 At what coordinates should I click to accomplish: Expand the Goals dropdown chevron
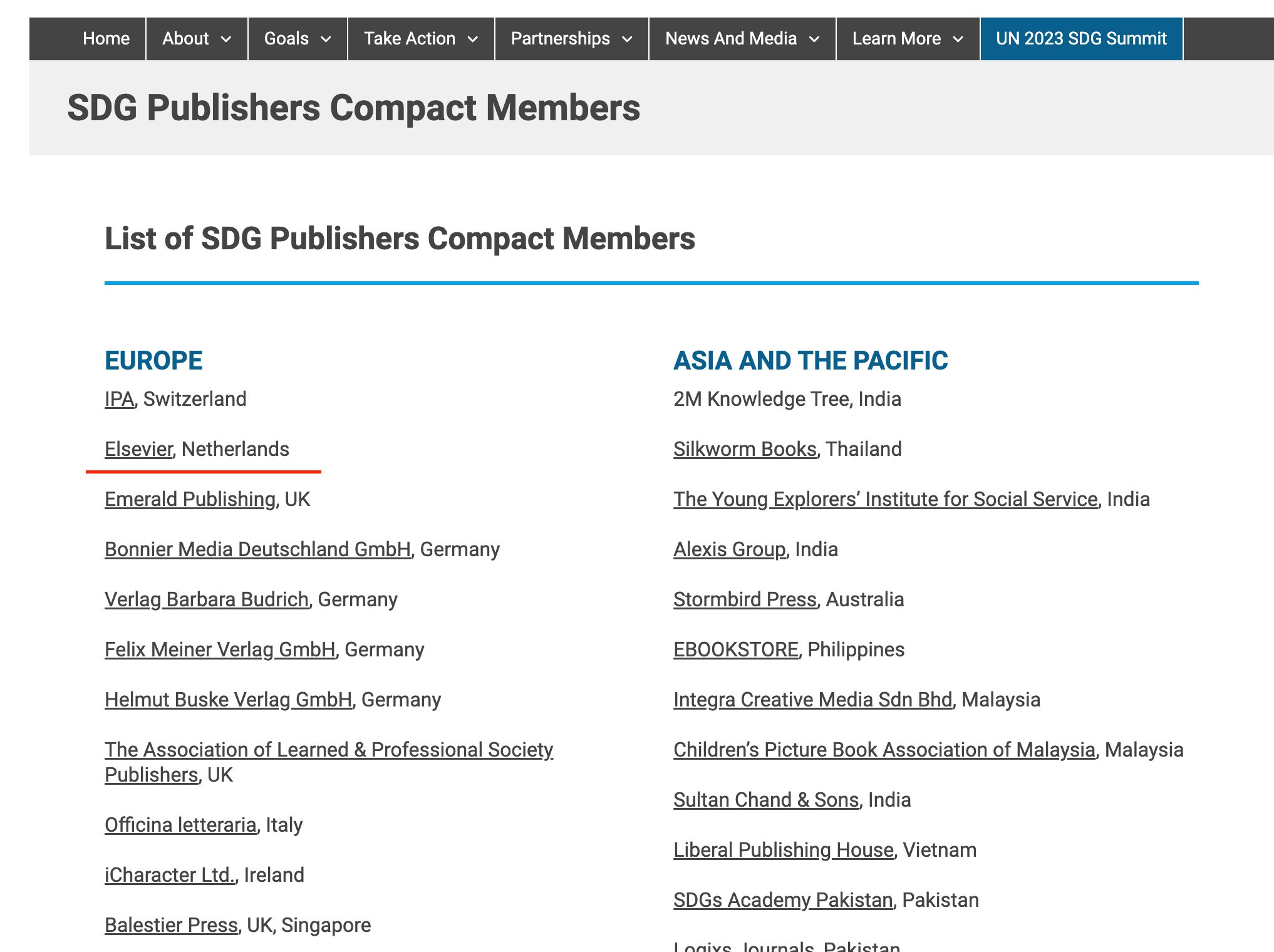coord(326,39)
